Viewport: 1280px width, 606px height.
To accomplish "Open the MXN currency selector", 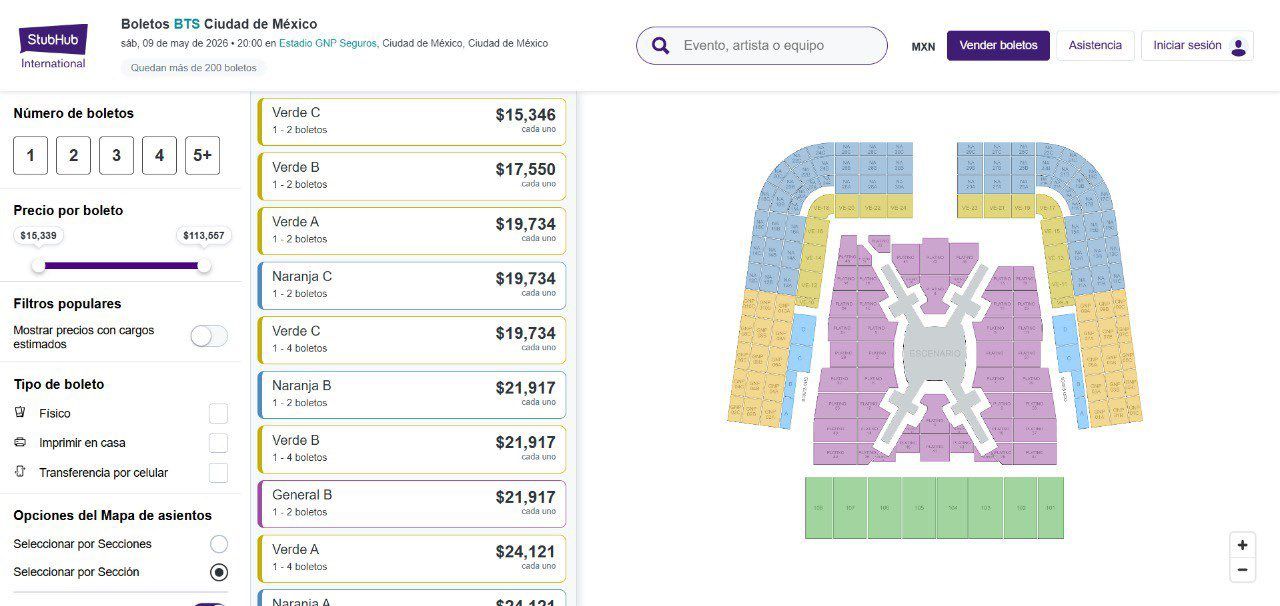I will (922, 46).
